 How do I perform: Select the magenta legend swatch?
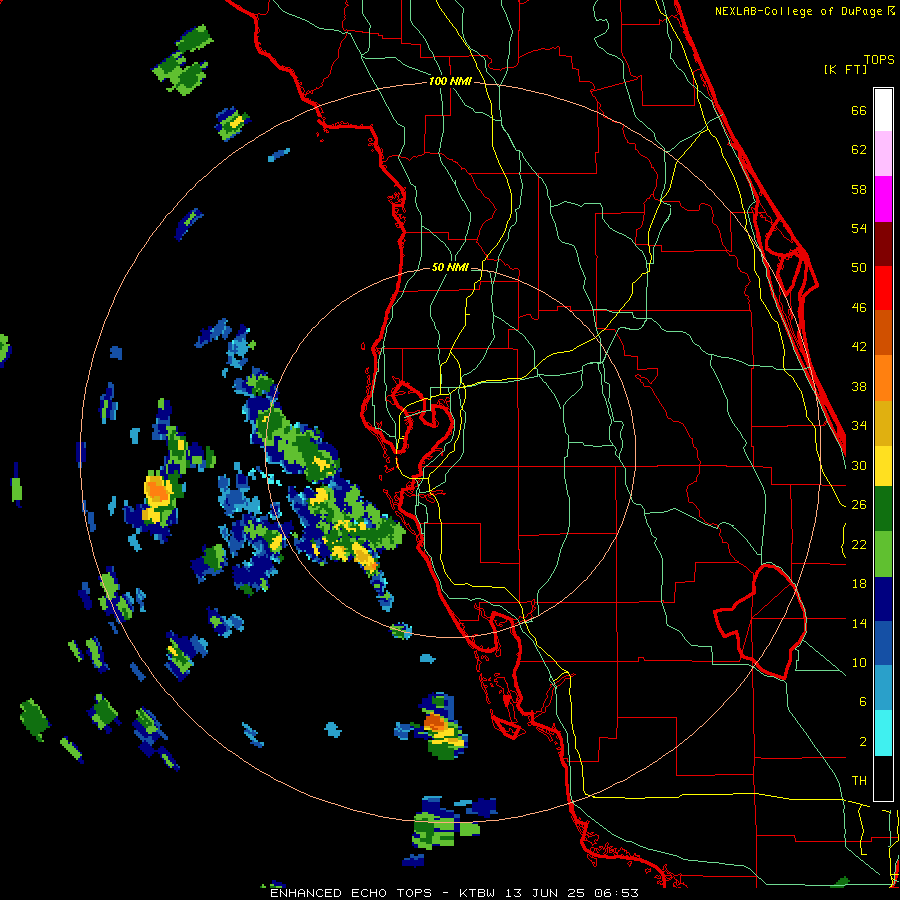pyautogui.click(x=883, y=199)
